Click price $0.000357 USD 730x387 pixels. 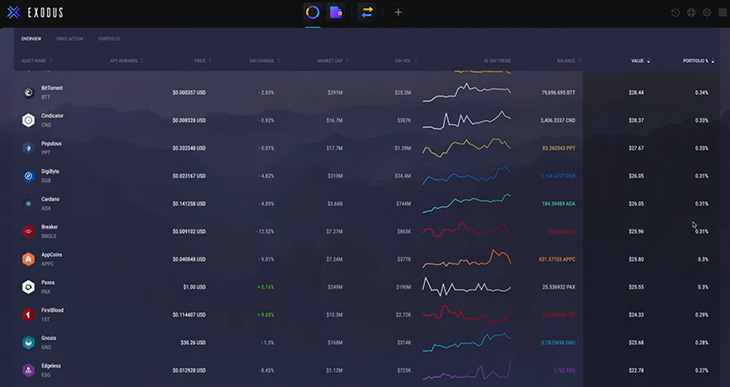pos(189,93)
